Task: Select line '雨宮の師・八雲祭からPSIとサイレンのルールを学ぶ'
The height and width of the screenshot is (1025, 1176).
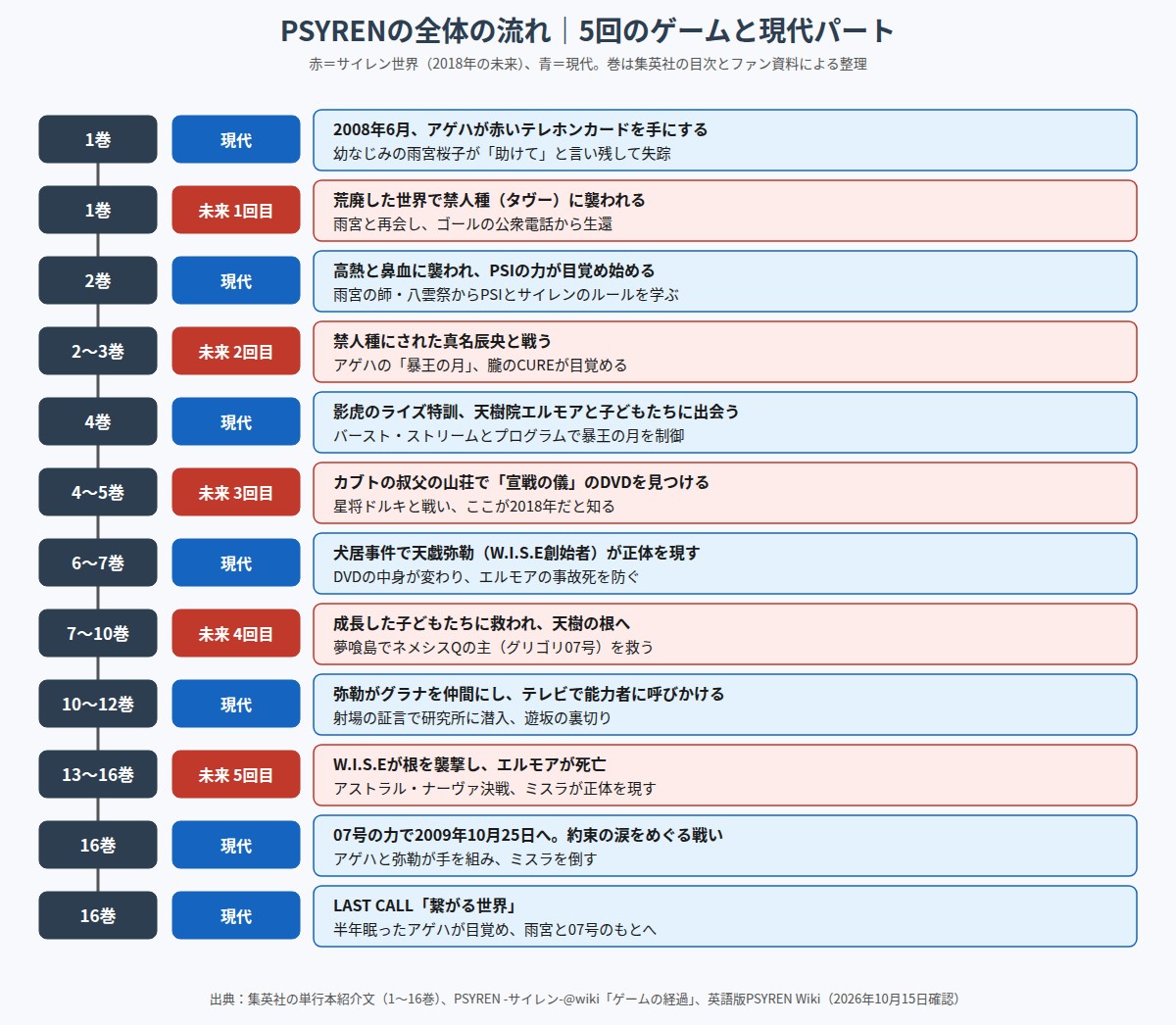Action: click(x=506, y=294)
